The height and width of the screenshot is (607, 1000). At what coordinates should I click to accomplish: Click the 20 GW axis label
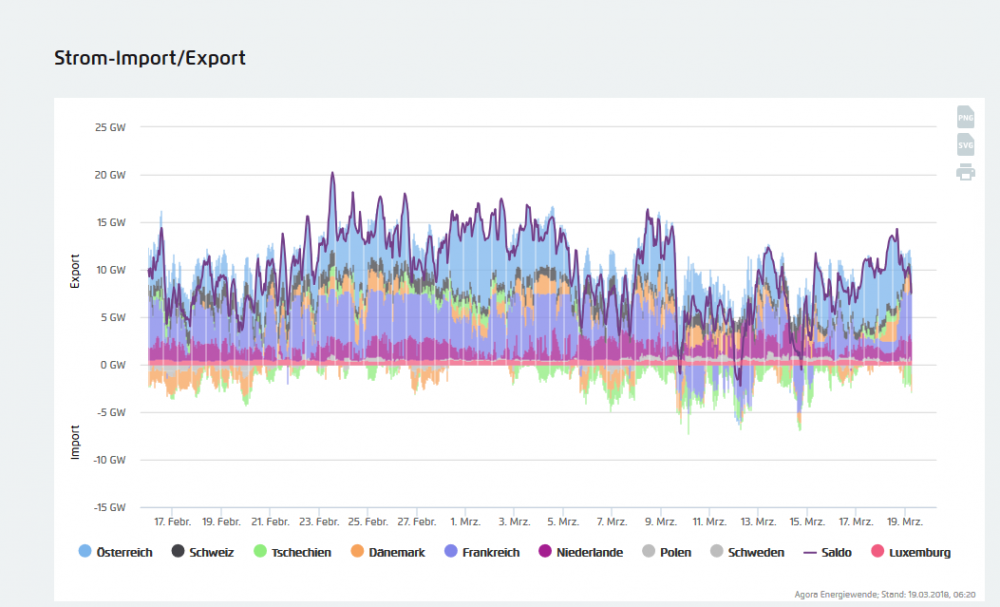pyautogui.click(x=110, y=175)
